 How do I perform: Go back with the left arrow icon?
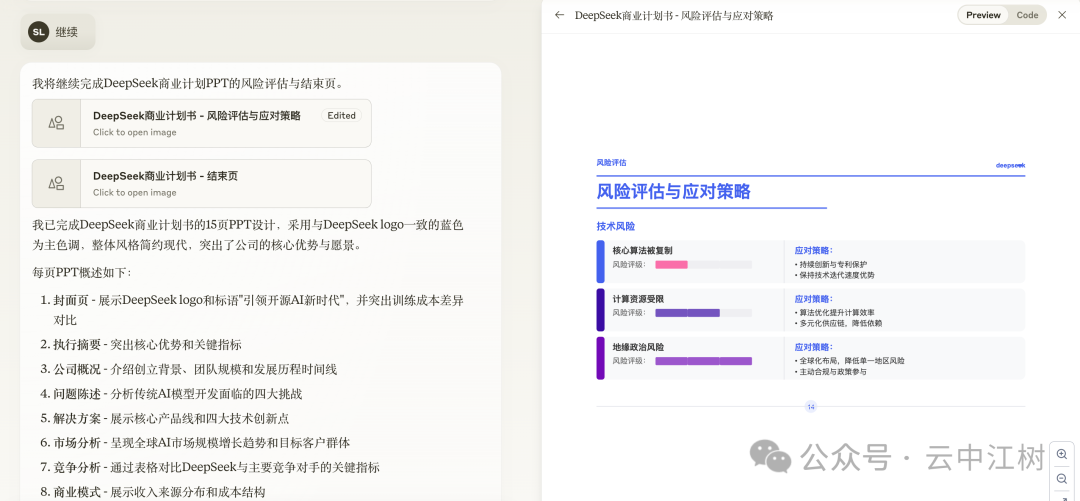pyautogui.click(x=559, y=15)
